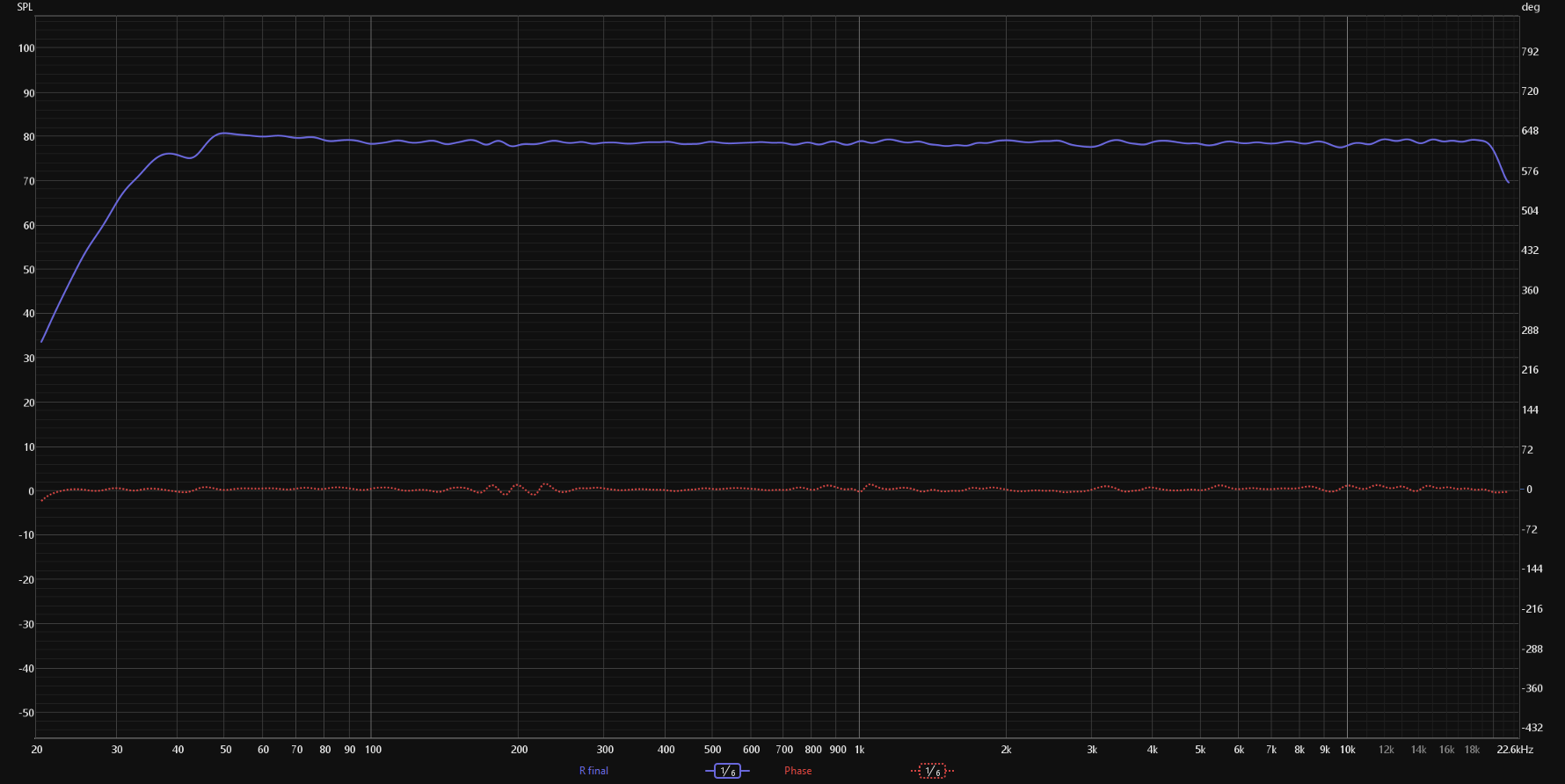The width and height of the screenshot is (1565, 784).
Task: Click the "1k" frequency axis label
Action: pos(860,750)
